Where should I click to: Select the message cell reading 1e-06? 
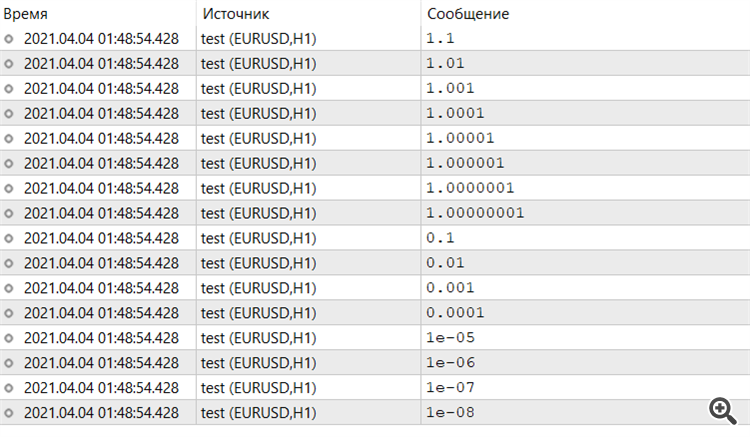(449, 362)
